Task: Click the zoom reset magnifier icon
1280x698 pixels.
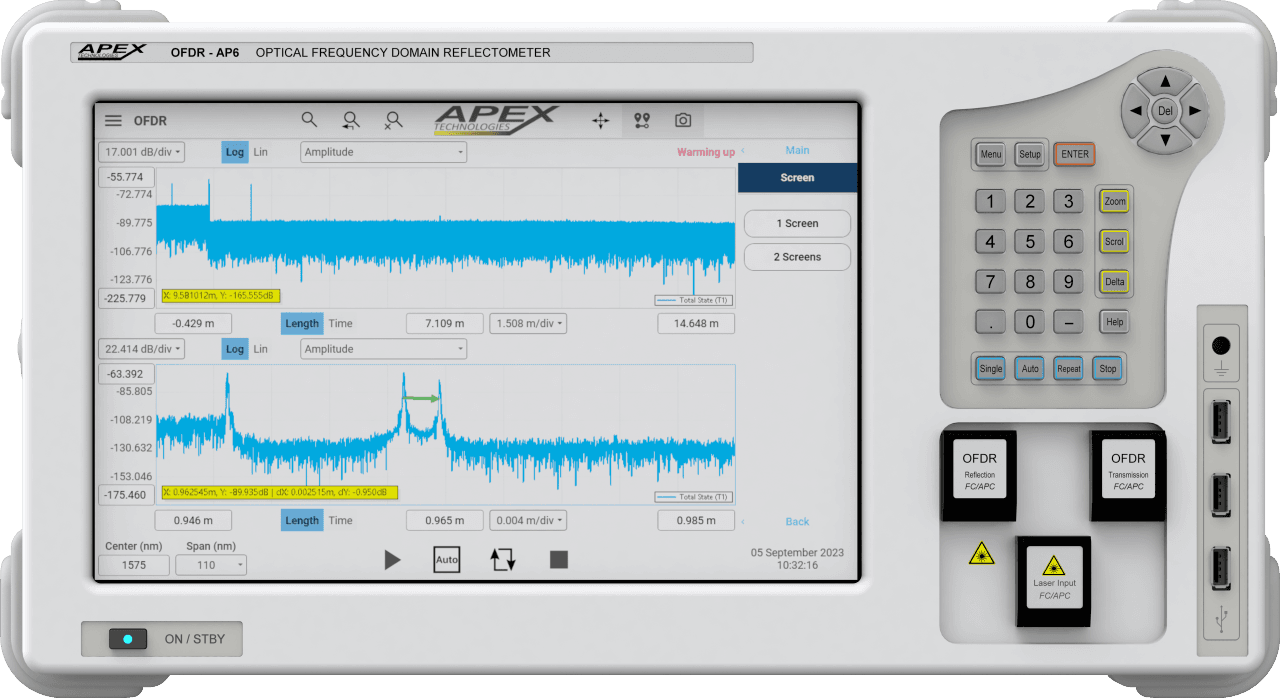Action: click(393, 121)
